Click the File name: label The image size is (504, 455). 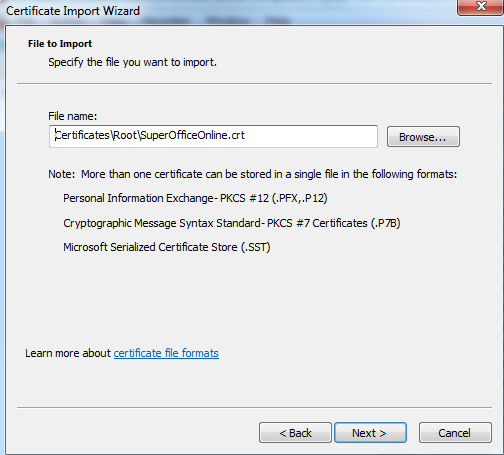73,116
